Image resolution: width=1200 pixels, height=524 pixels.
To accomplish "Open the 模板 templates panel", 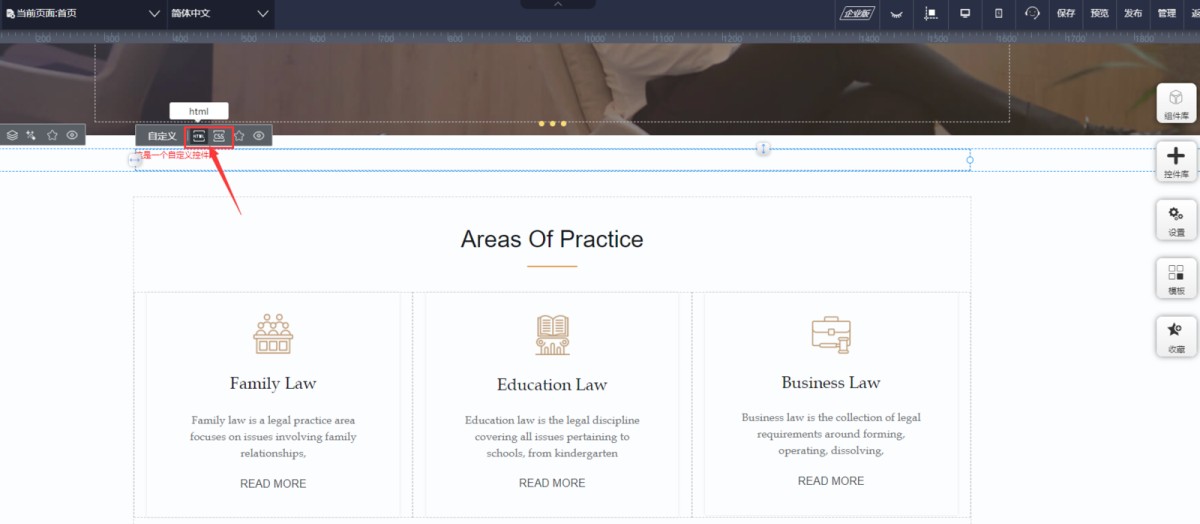I will (1176, 278).
